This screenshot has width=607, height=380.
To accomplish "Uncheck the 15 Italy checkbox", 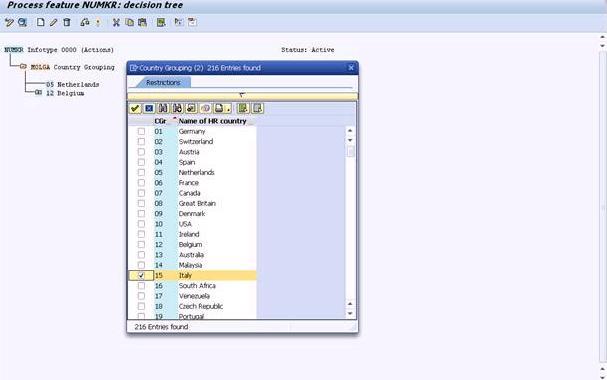I will (141, 276).
